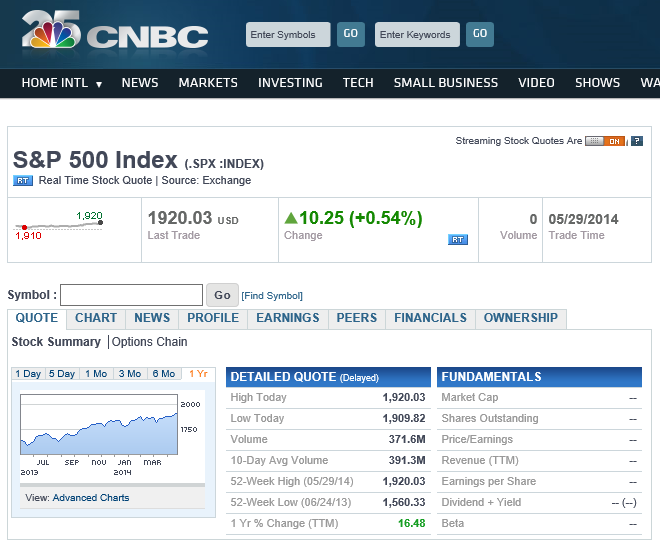660x548 pixels.
Task: Click the Low Today value 1,909.82
Action: coord(404,418)
